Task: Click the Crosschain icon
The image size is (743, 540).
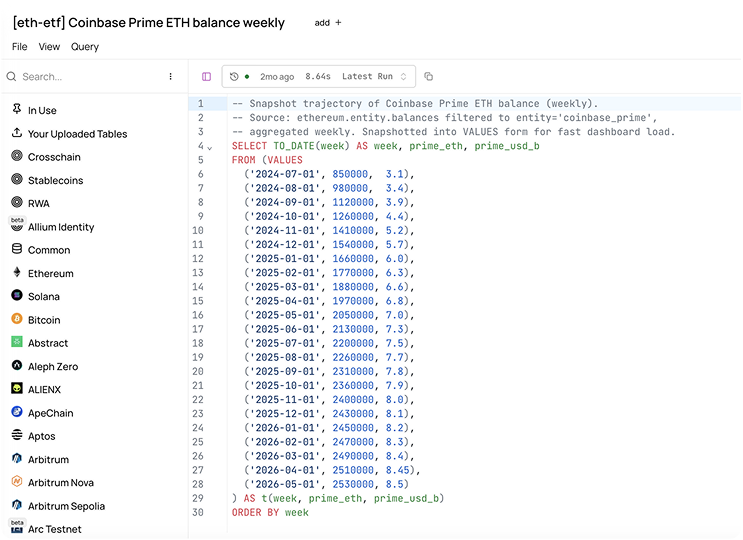Action: click(x=17, y=156)
